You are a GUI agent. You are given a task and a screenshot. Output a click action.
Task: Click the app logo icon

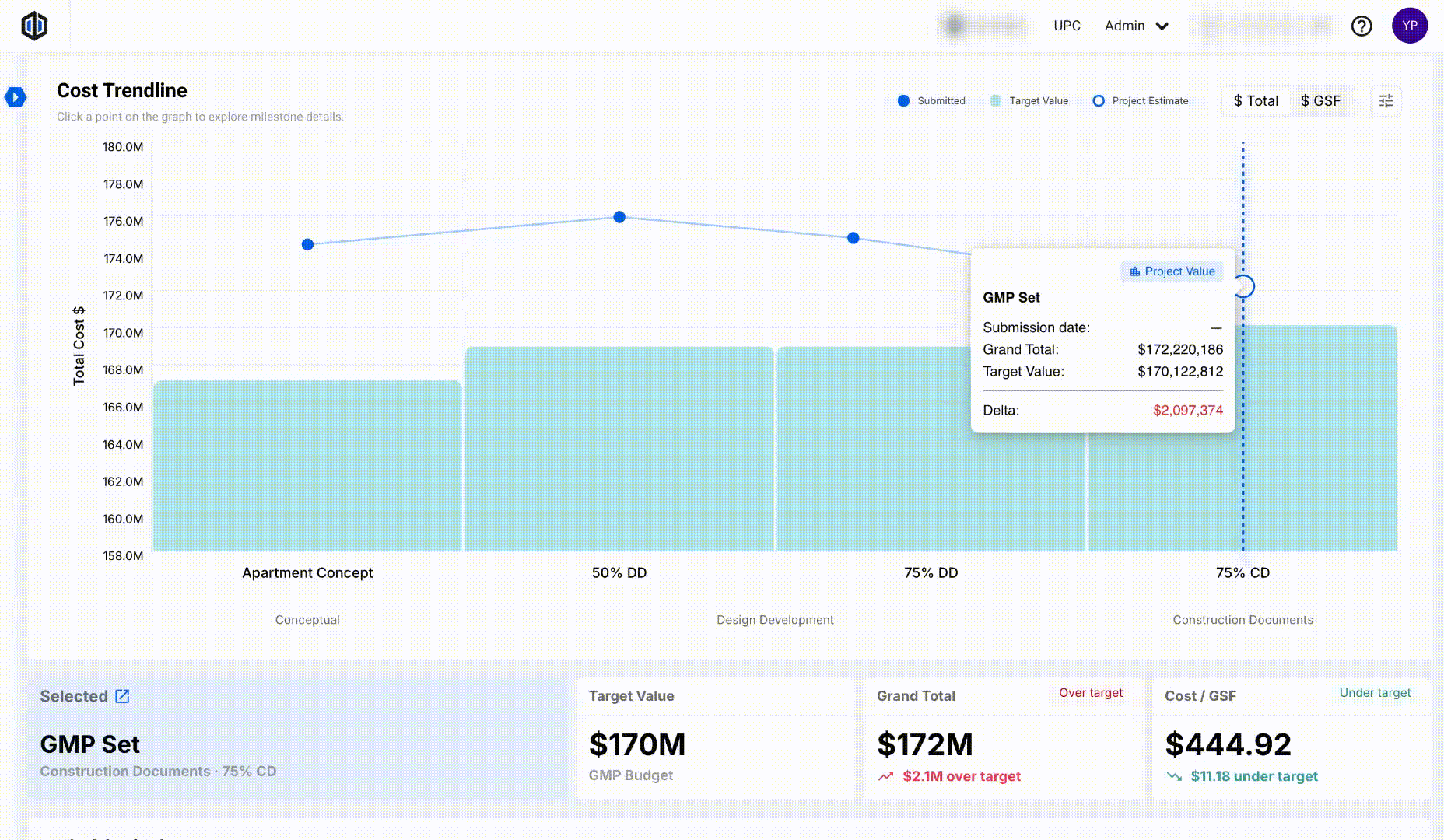[x=34, y=26]
